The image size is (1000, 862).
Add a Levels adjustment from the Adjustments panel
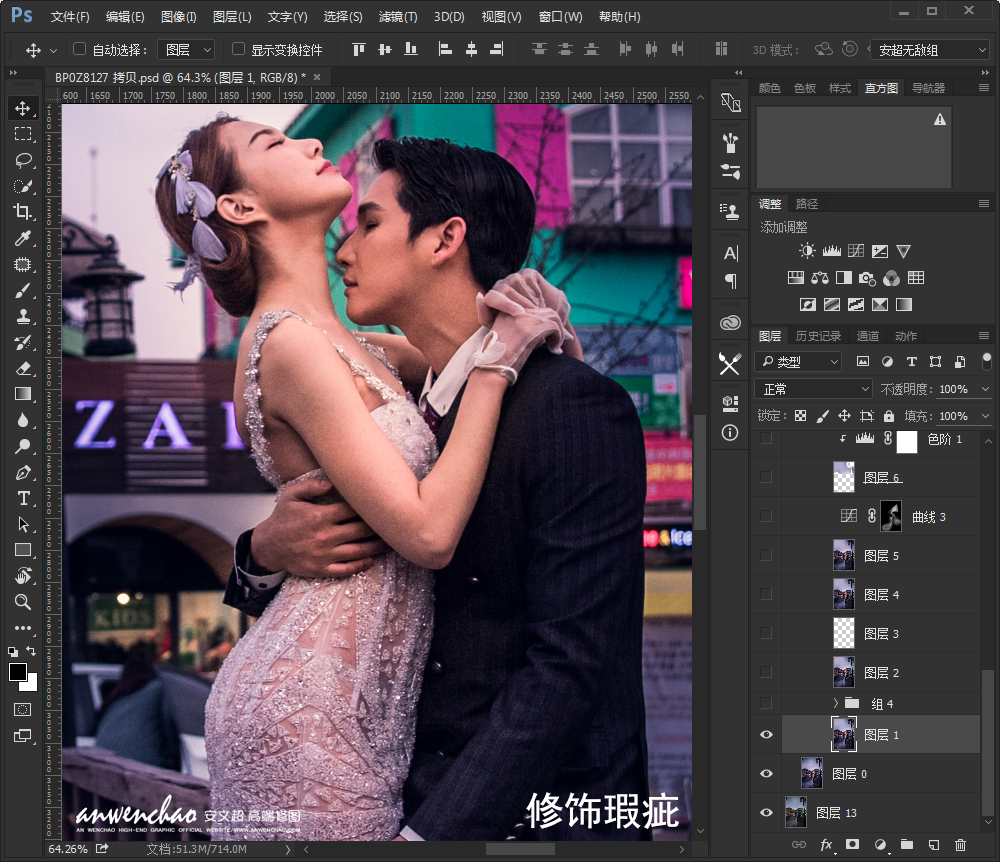[832, 251]
